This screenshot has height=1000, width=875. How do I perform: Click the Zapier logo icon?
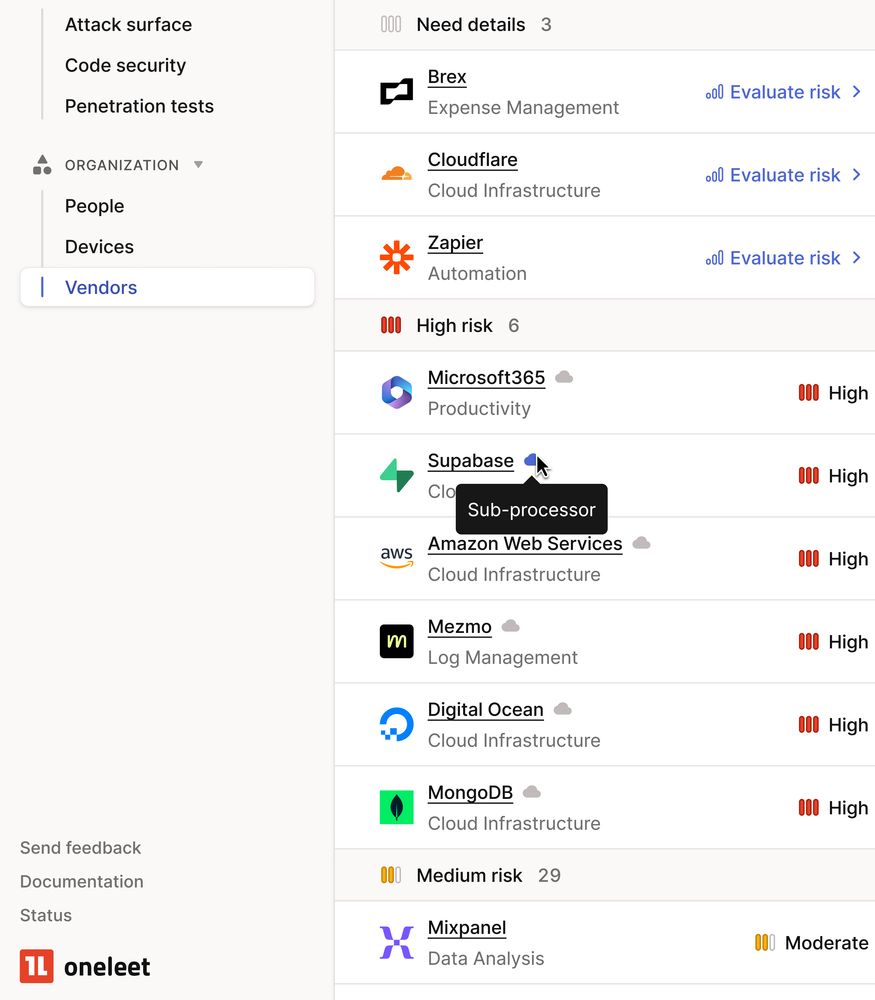tap(396, 258)
